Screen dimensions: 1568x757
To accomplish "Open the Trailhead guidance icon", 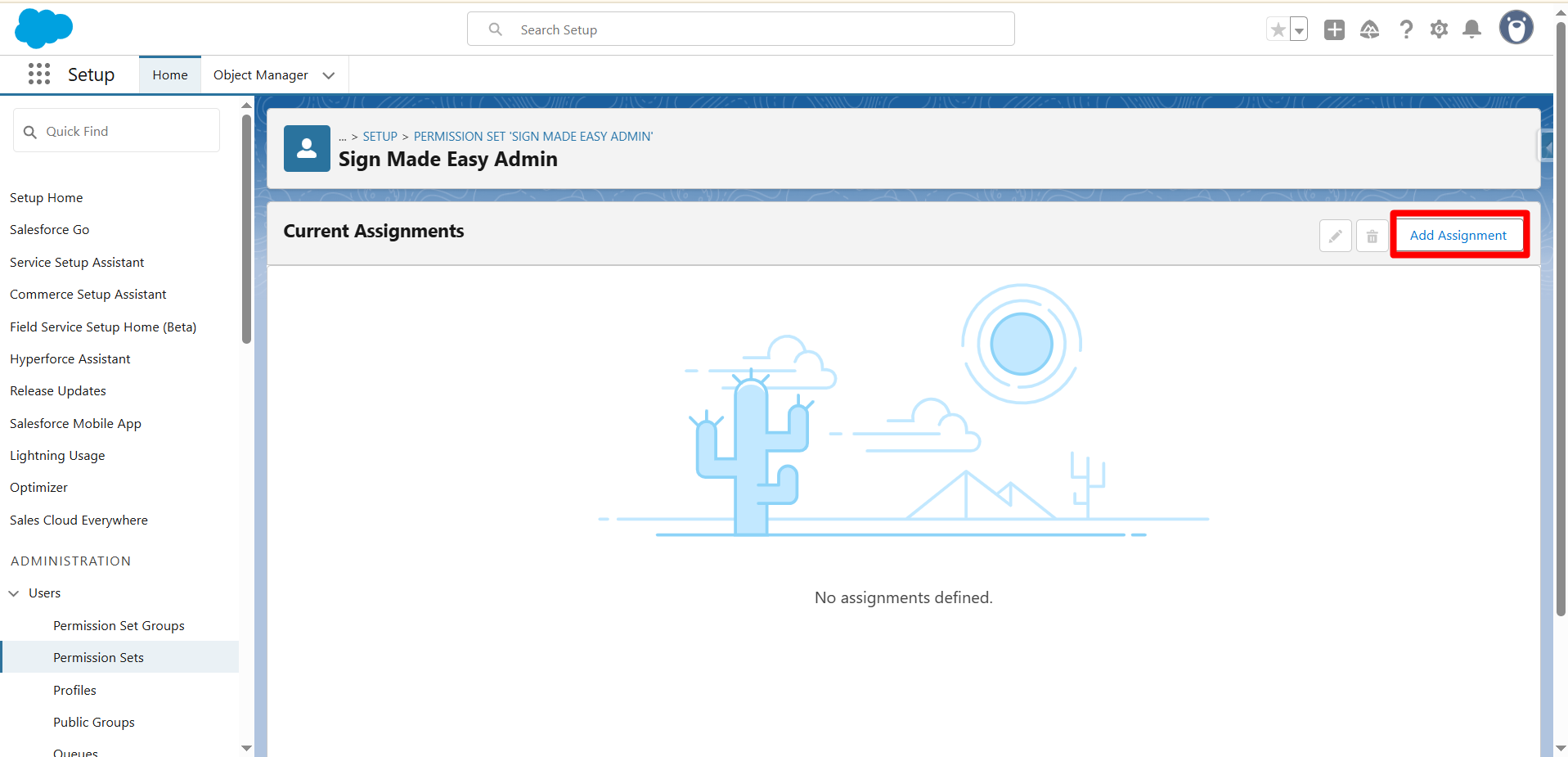I will (x=1370, y=30).
